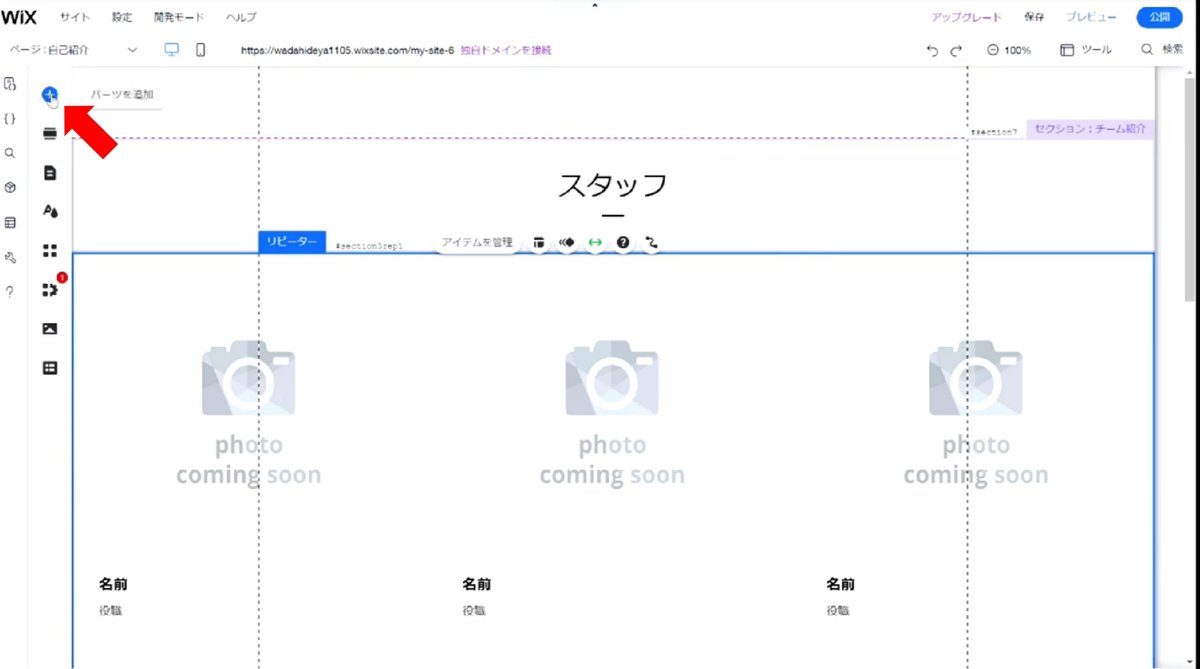Click the 保存 button

(1034, 17)
